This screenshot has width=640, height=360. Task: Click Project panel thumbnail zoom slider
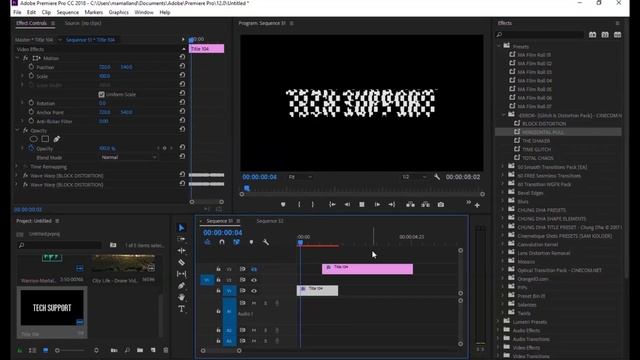point(71,350)
